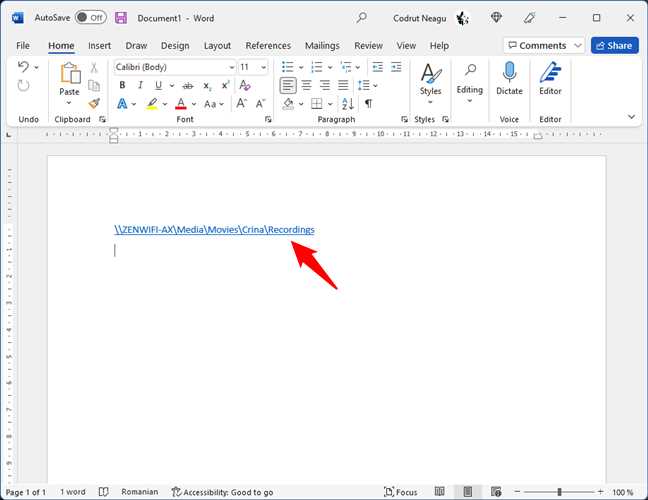Open the Comments dropdown arrow

pos(578,45)
